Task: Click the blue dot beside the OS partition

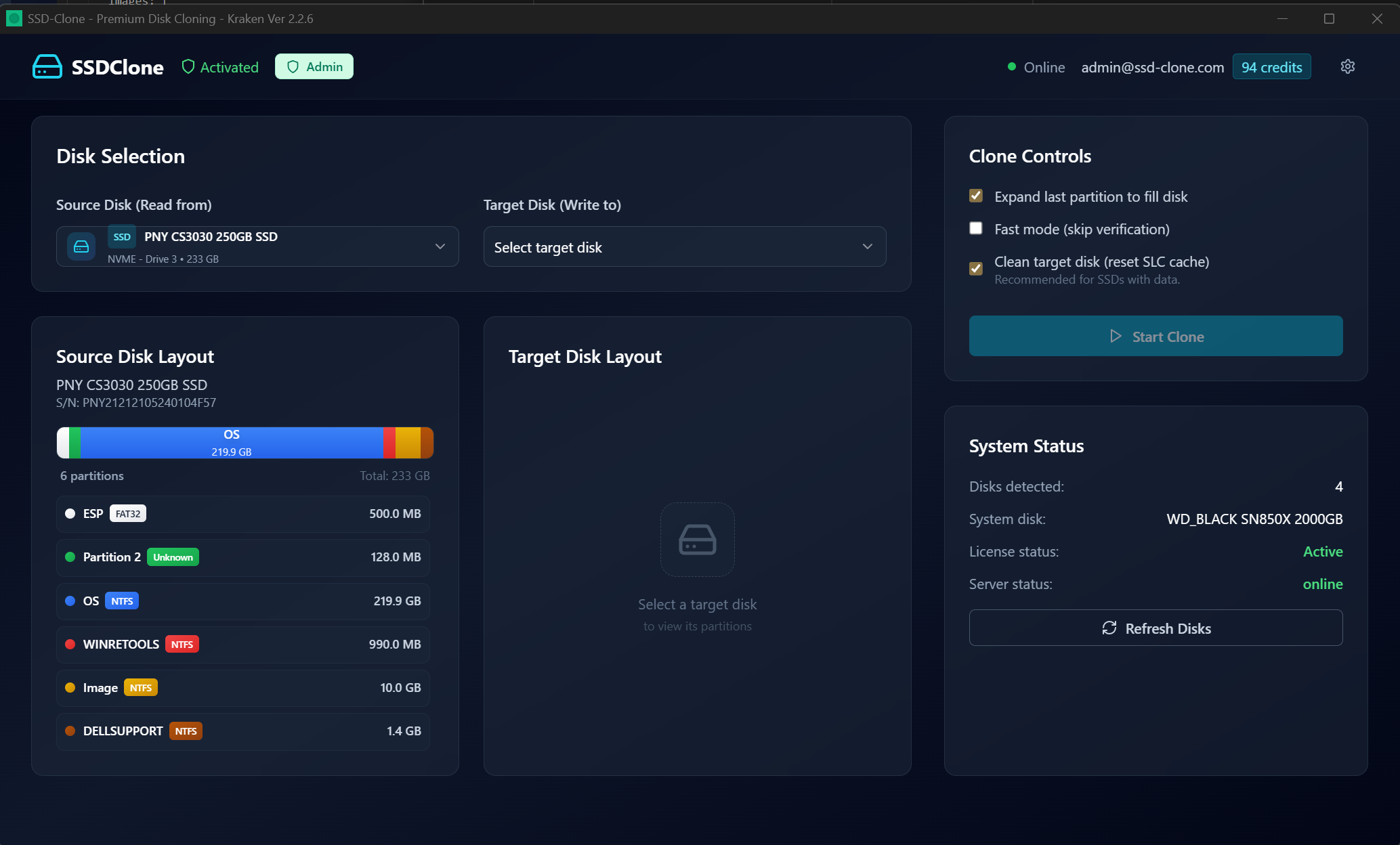Action: pyautogui.click(x=70, y=601)
